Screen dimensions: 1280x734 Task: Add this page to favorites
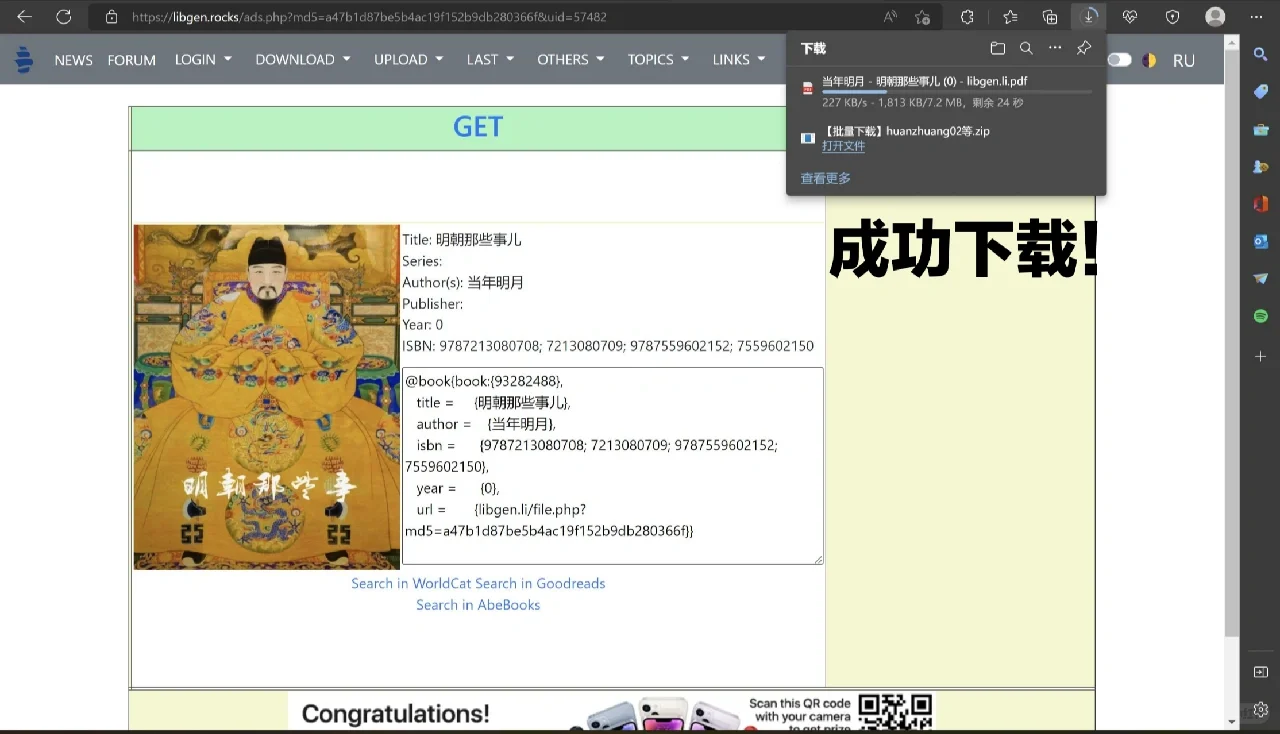pyautogui.click(x=922, y=17)
